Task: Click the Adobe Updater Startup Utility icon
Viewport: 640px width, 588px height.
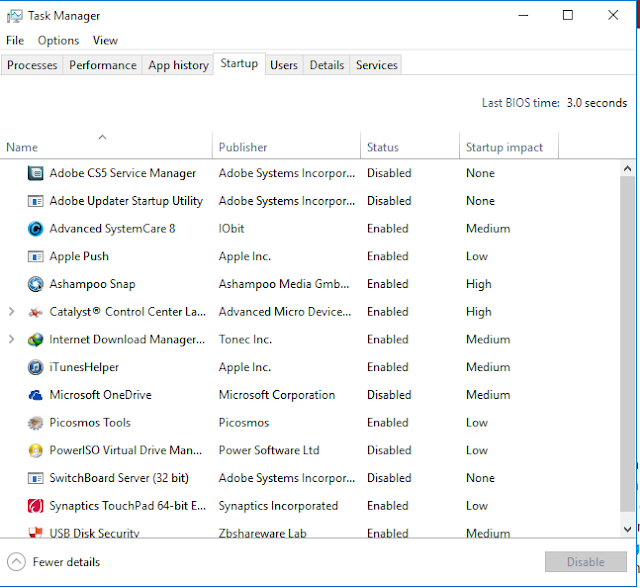Action: [36, 201]
